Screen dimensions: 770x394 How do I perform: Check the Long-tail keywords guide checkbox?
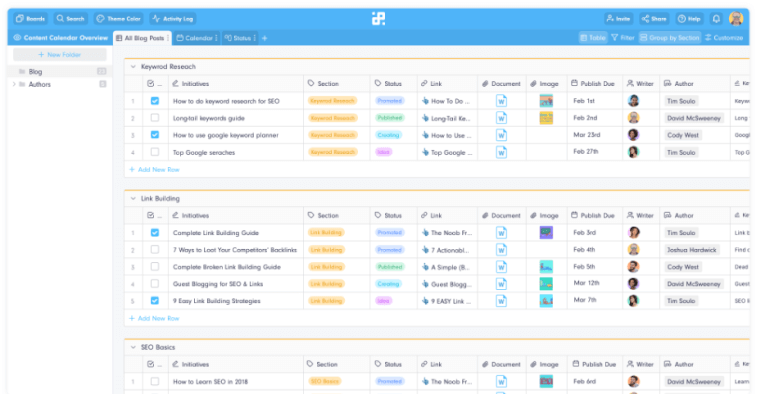[155, 118]
